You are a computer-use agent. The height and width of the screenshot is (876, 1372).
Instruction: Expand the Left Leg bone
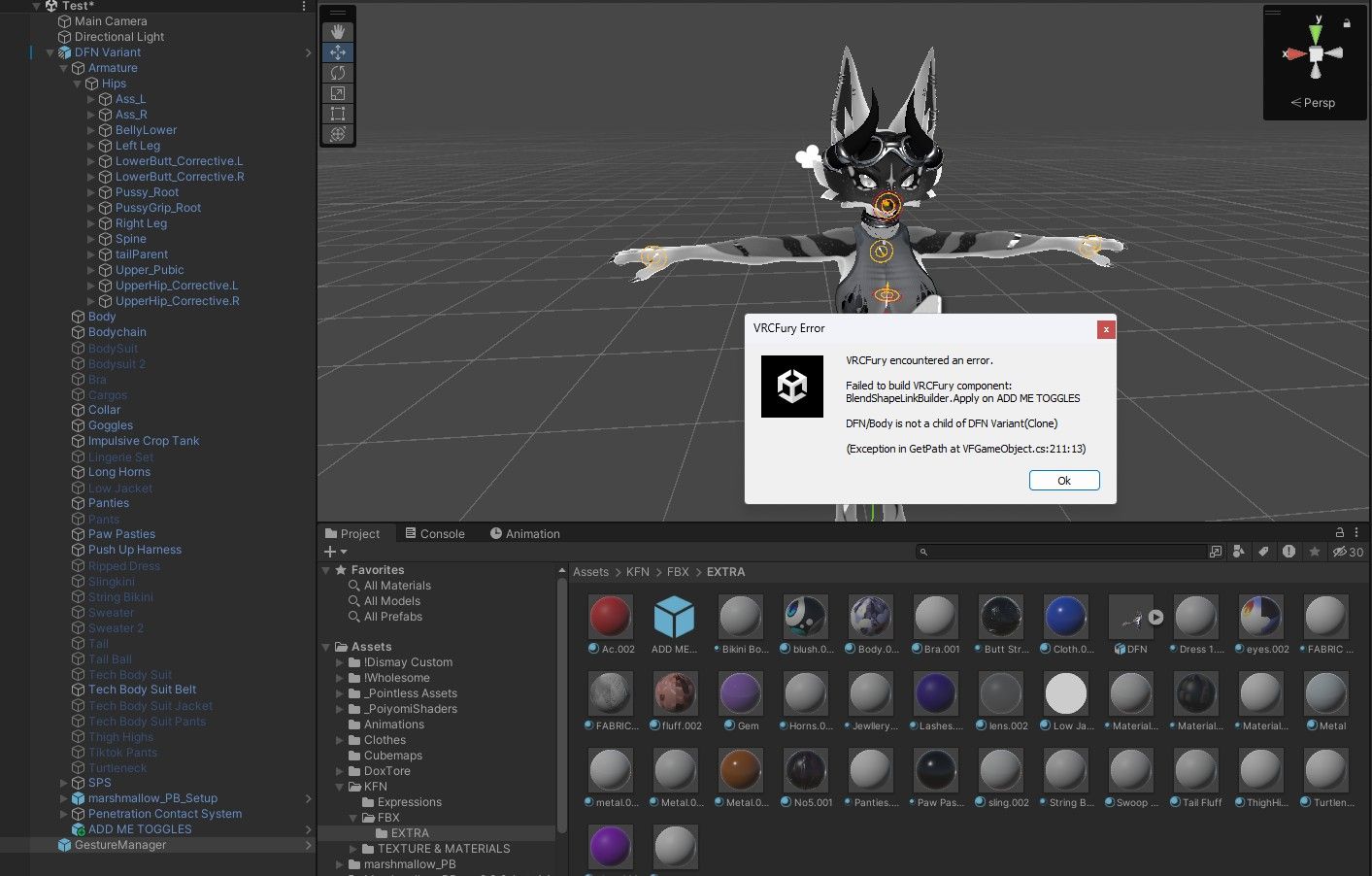coord(91,146)
